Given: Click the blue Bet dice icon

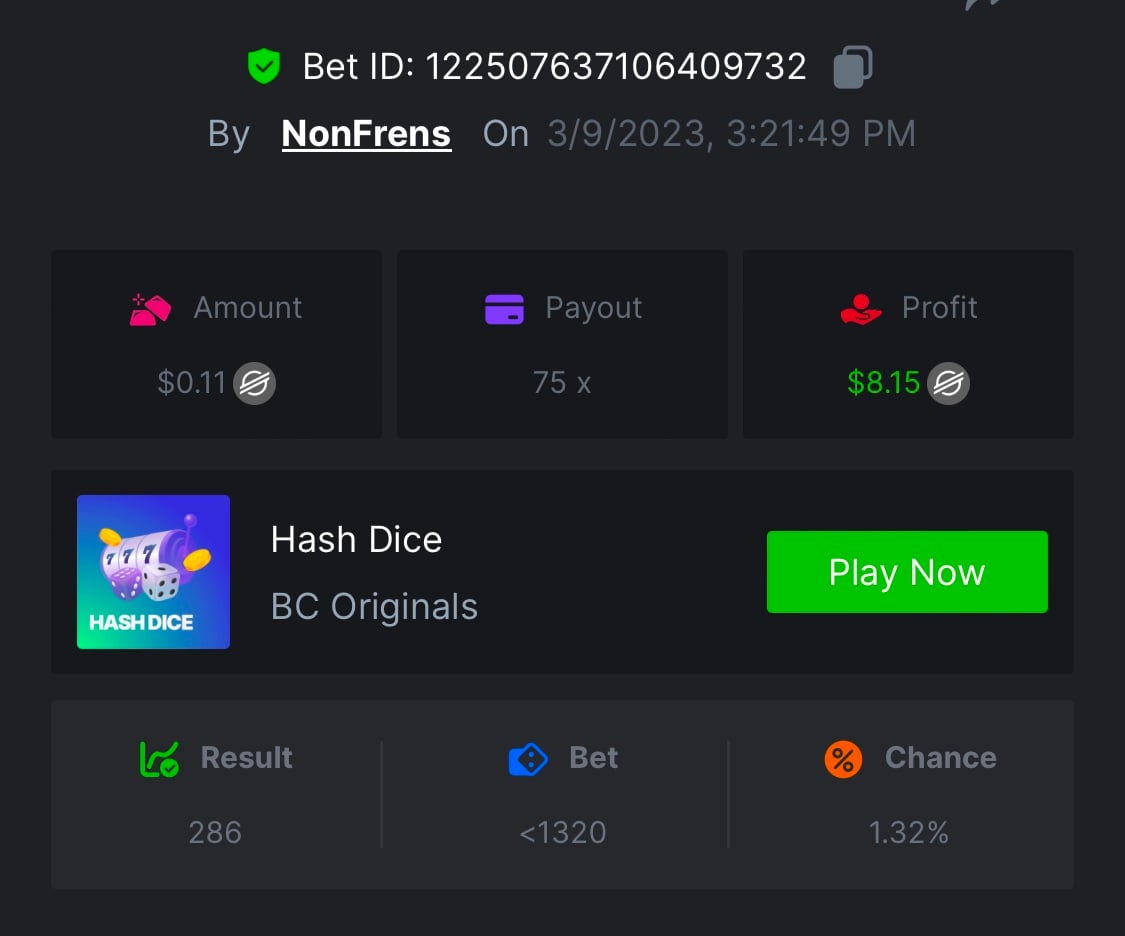Looking at the screenshot, I should (x=528, y=759).
